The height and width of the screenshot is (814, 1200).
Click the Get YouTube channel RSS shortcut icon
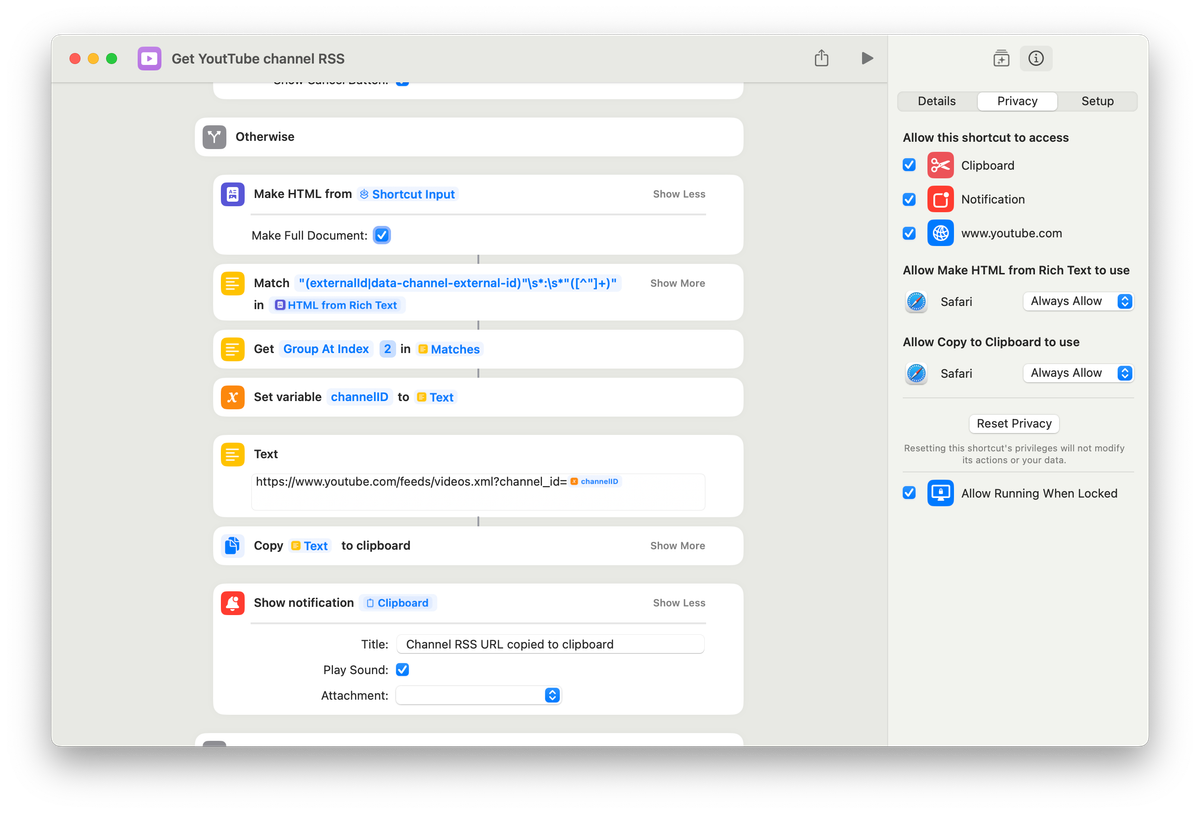point(149,58)
